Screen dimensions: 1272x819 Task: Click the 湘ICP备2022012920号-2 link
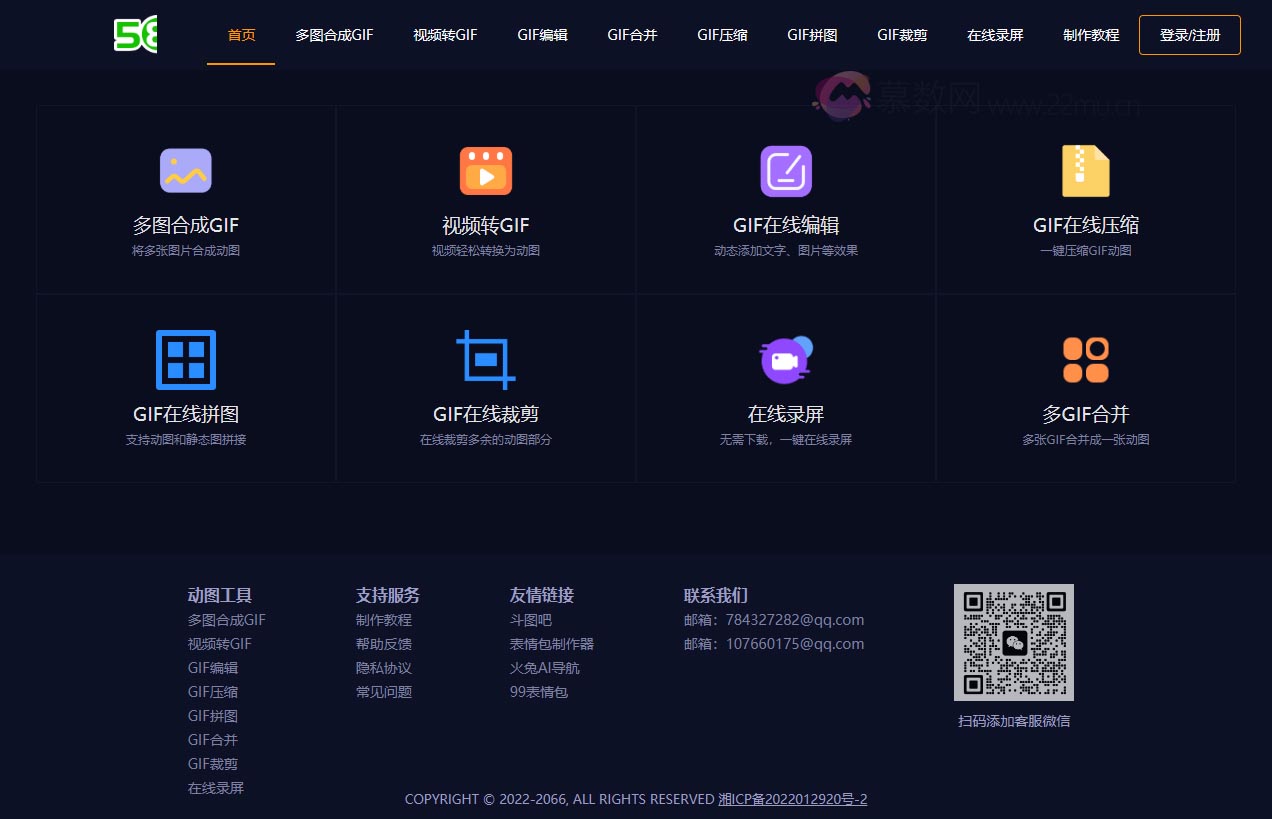point(792,799)
